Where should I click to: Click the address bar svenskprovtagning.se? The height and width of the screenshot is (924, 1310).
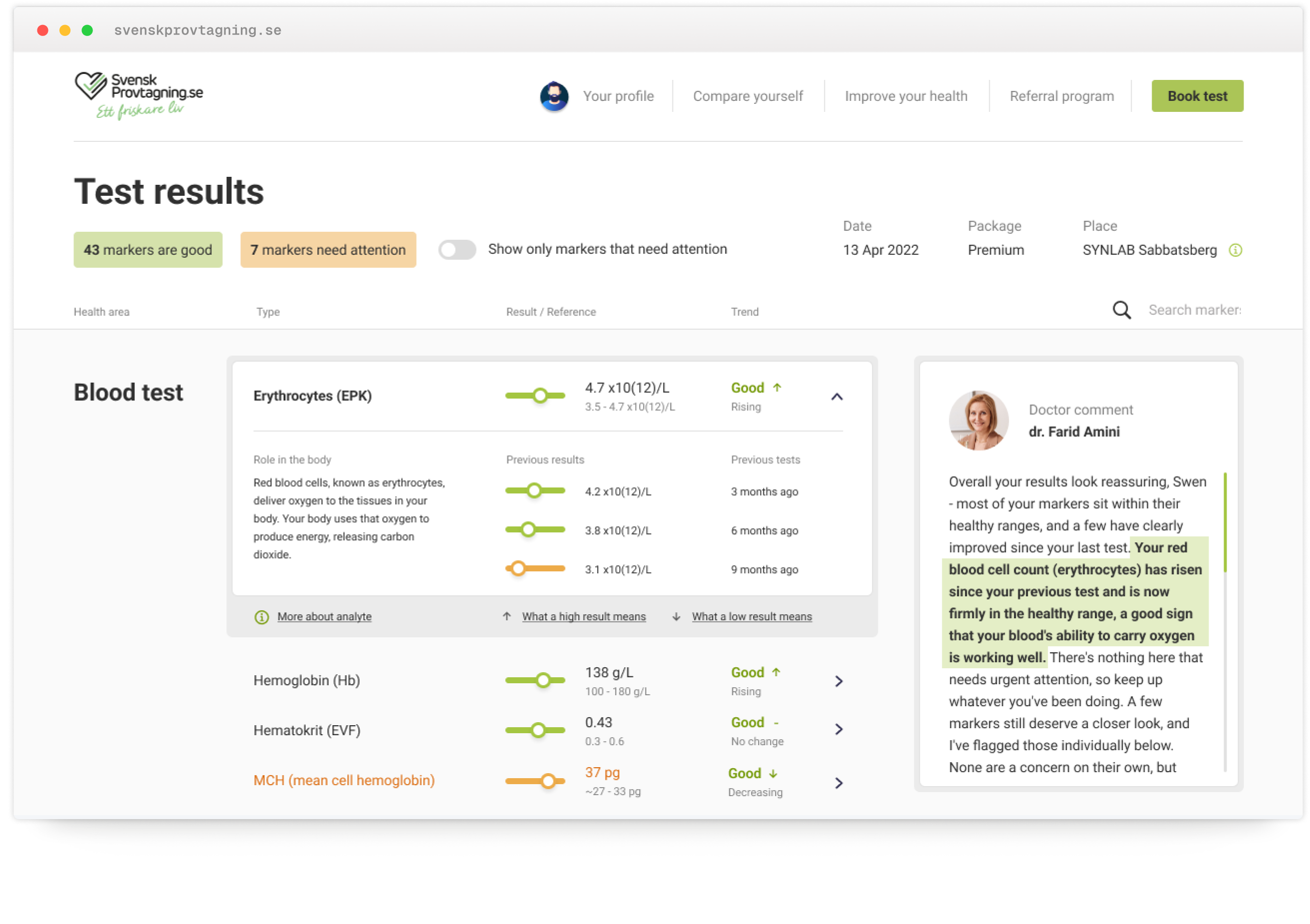click(197, 30)
